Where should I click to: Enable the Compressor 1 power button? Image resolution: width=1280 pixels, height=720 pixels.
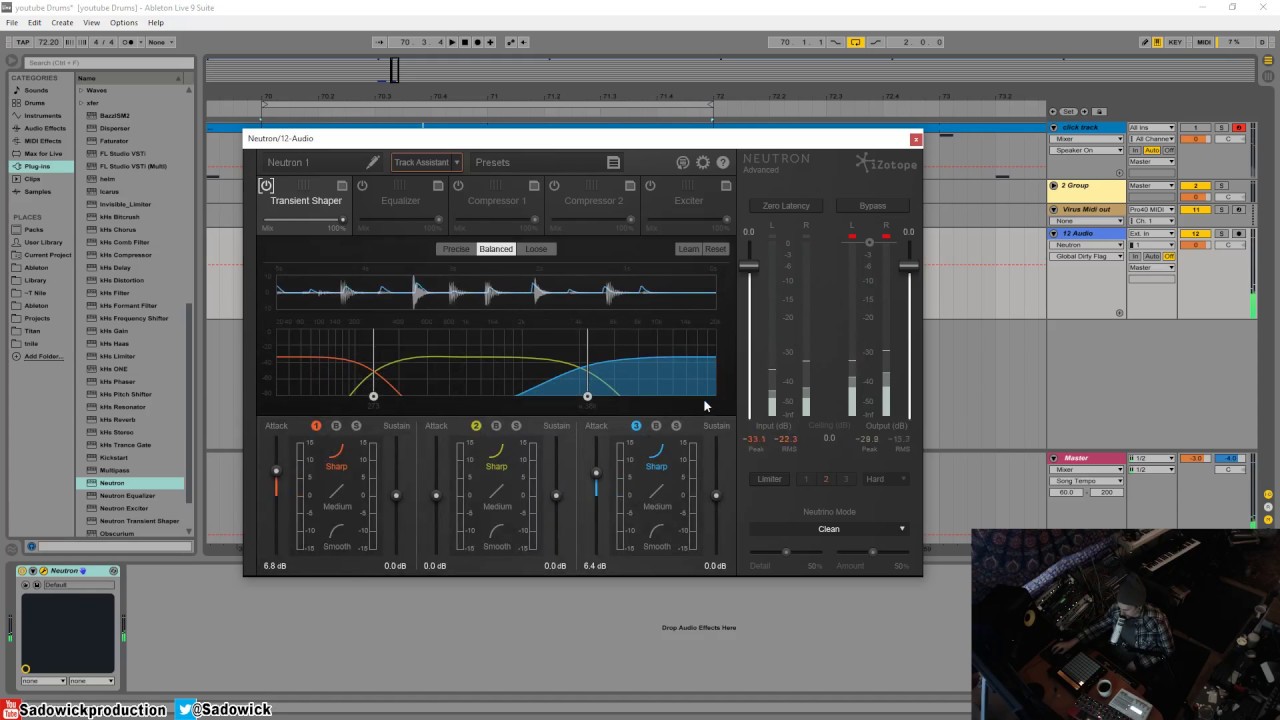coord(458,185)
